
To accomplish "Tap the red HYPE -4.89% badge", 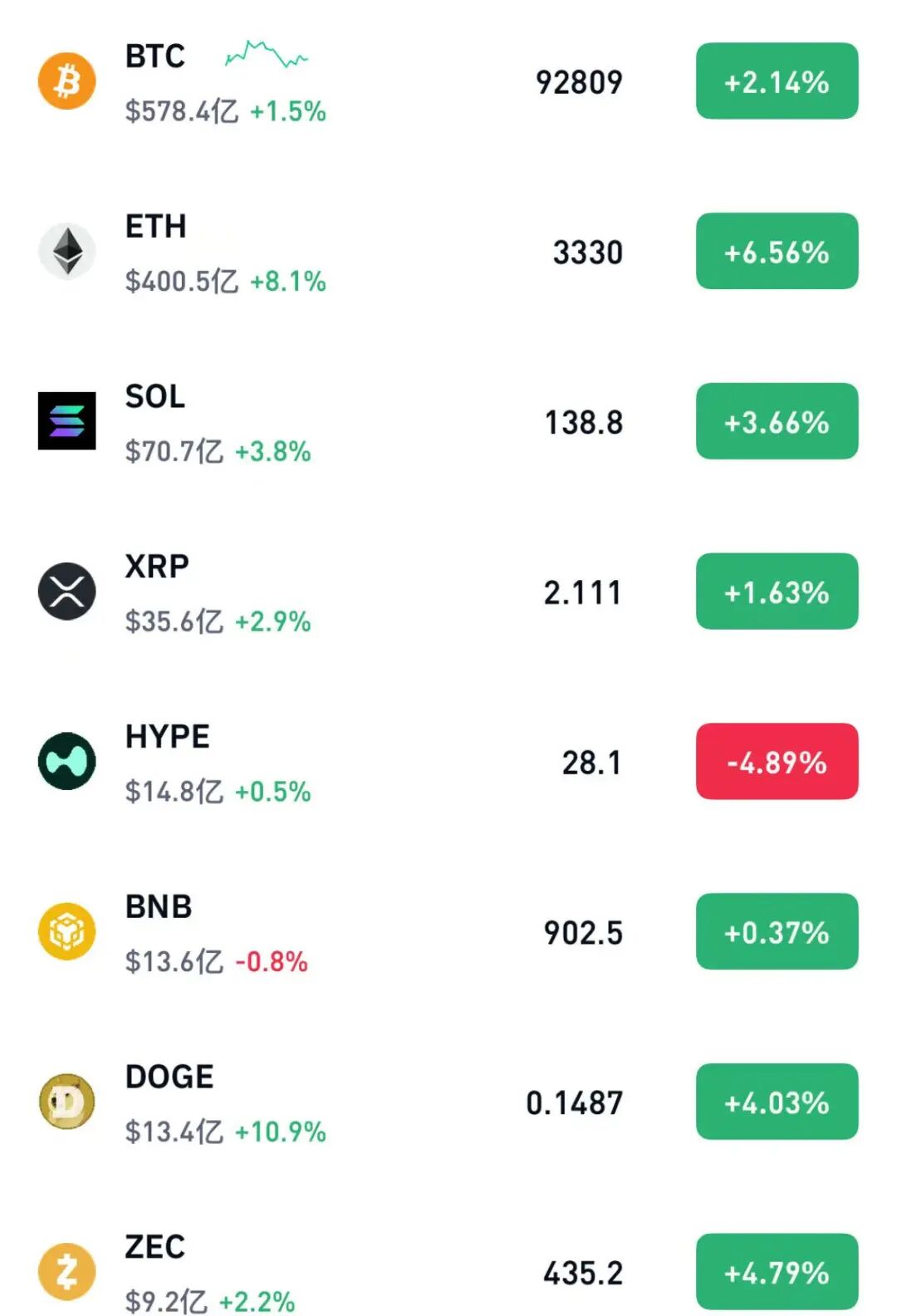I will [x=777, y=761].
